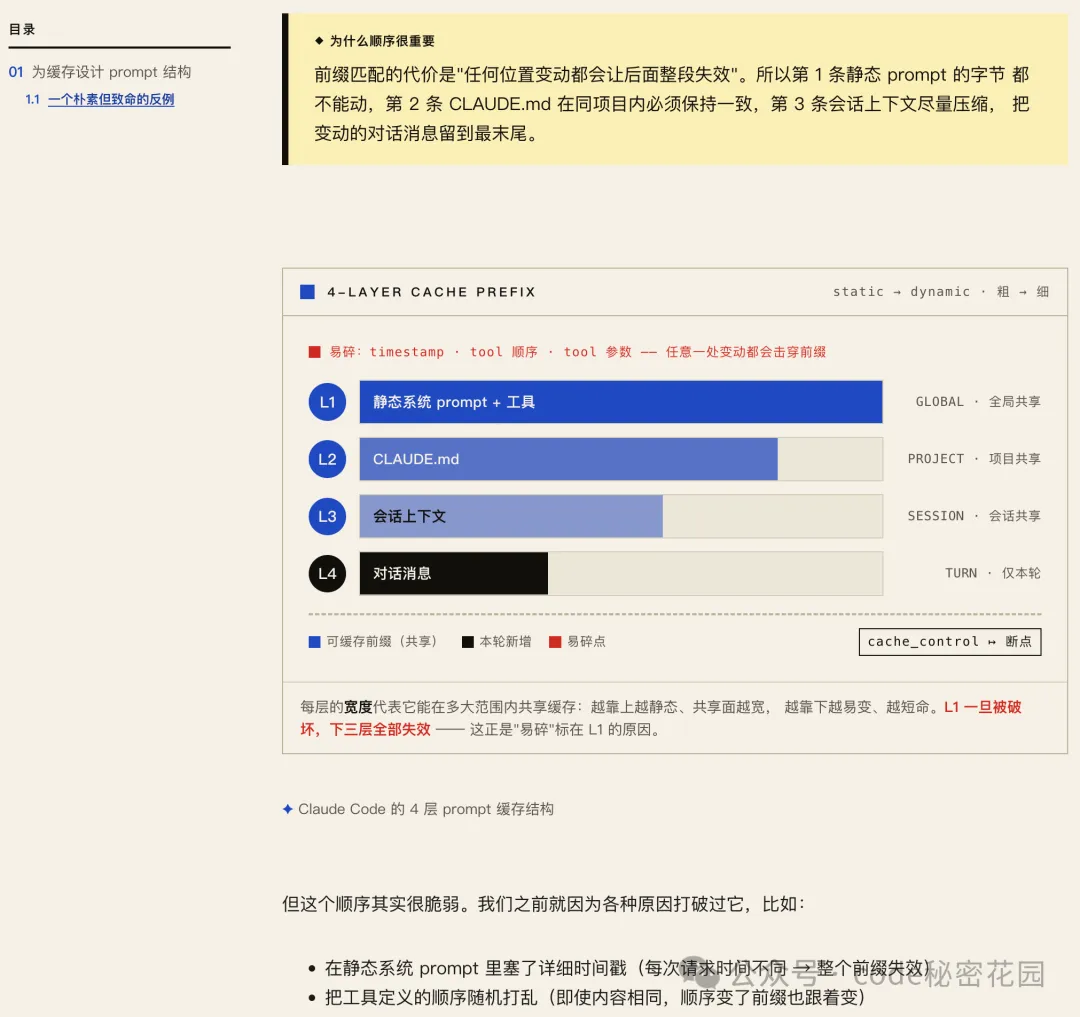The height and width of the screenshot is (1017, 1080).
Task: Click the red text L1 一旦被破坏
Action: [x=661, y=718]
